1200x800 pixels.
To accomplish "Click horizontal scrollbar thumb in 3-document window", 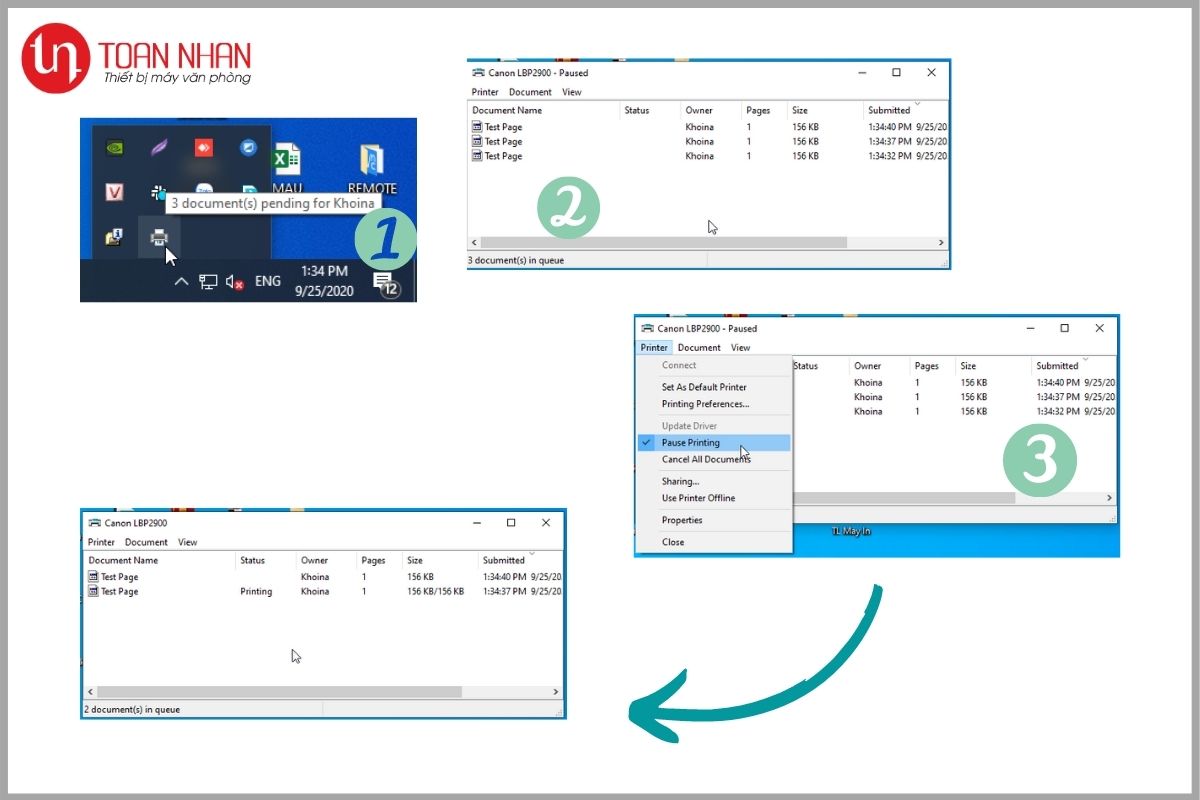I will (663, 242).
